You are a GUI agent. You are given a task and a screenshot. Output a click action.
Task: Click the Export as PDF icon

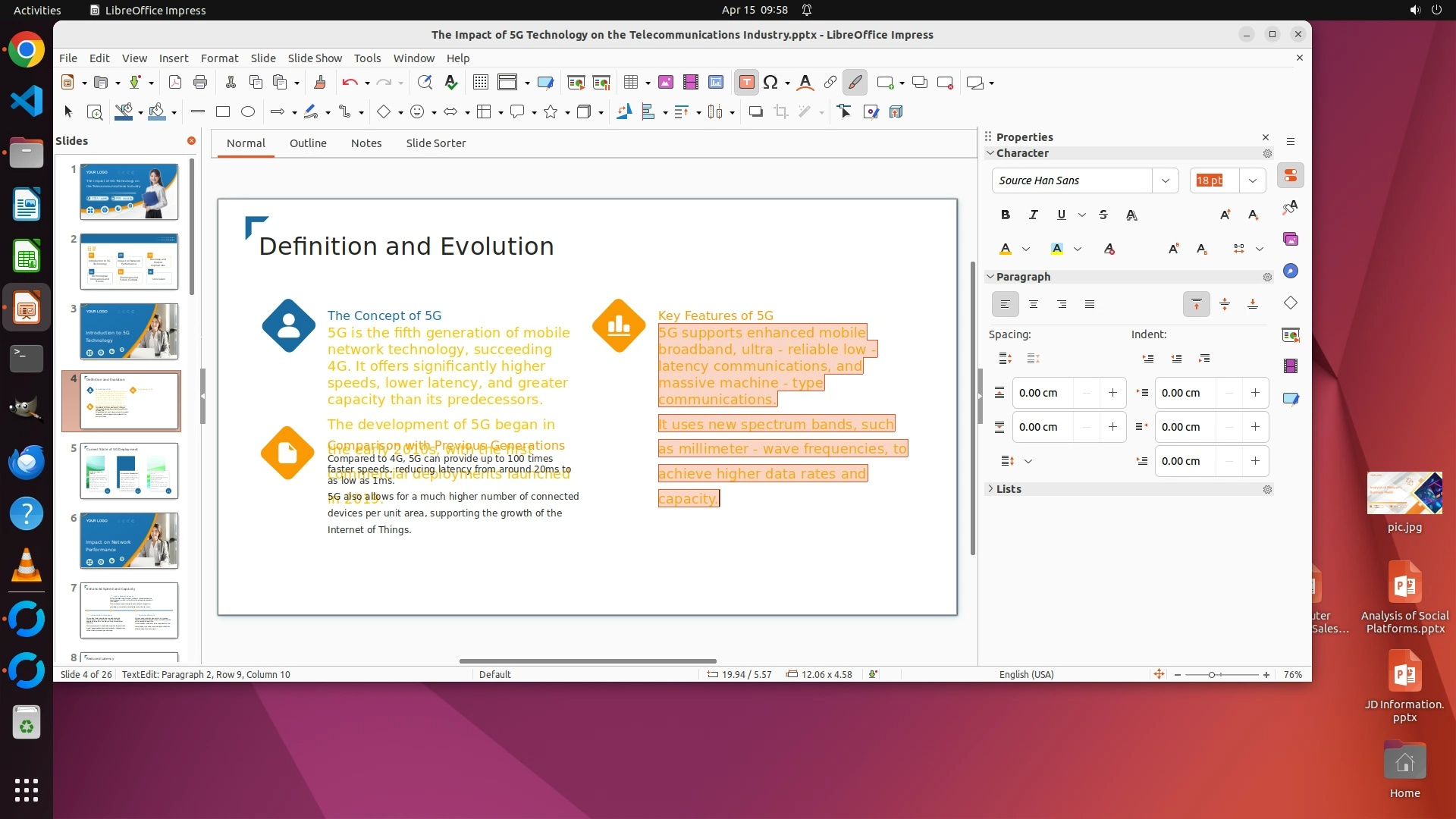pos(174,83)
